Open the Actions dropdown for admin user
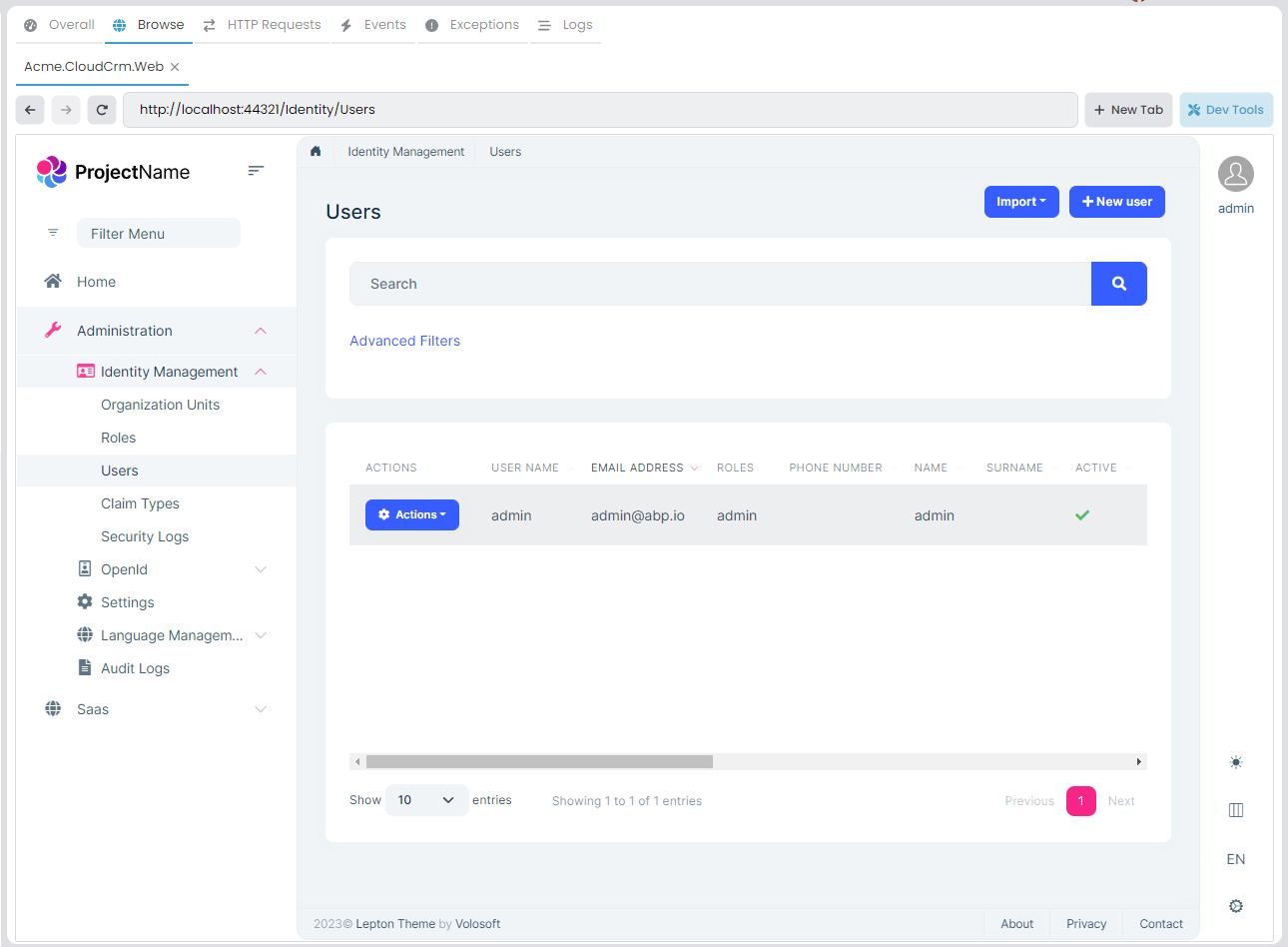Image resolution: width=1288 pixels, height=947 pixels. [x=412, y=515]
